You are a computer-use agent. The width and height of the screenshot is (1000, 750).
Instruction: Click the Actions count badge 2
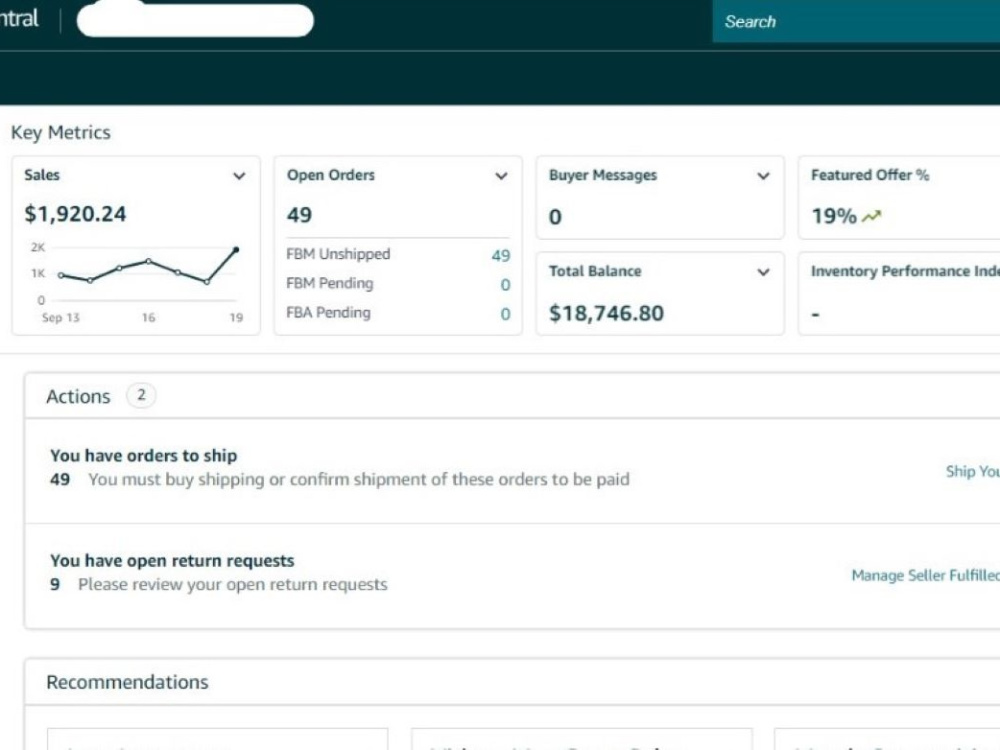pos(141,395)
